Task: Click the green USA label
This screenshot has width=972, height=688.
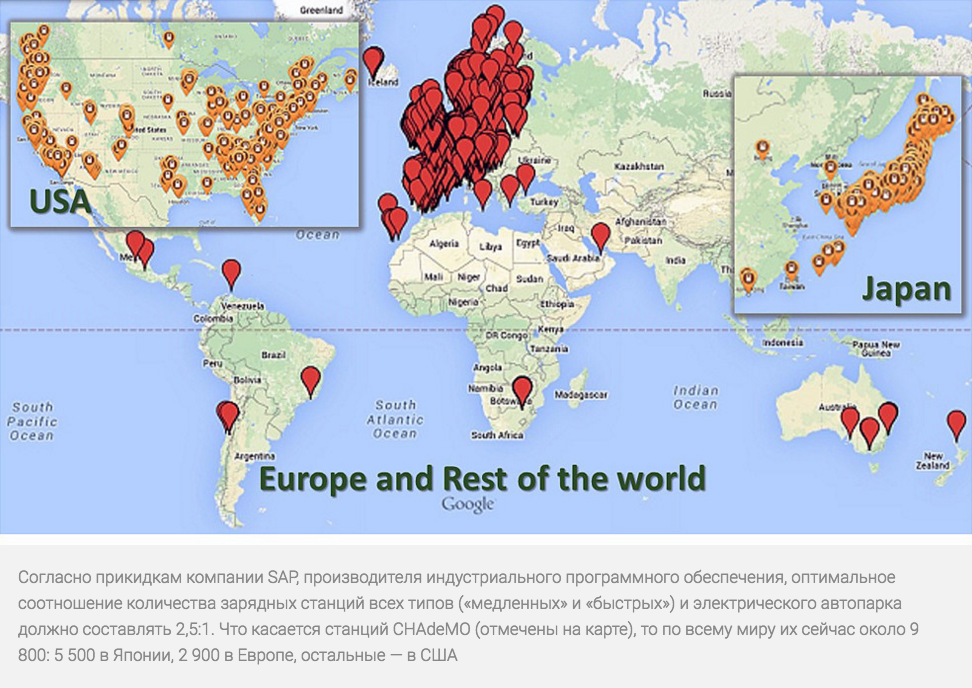Action: point(60,203)
